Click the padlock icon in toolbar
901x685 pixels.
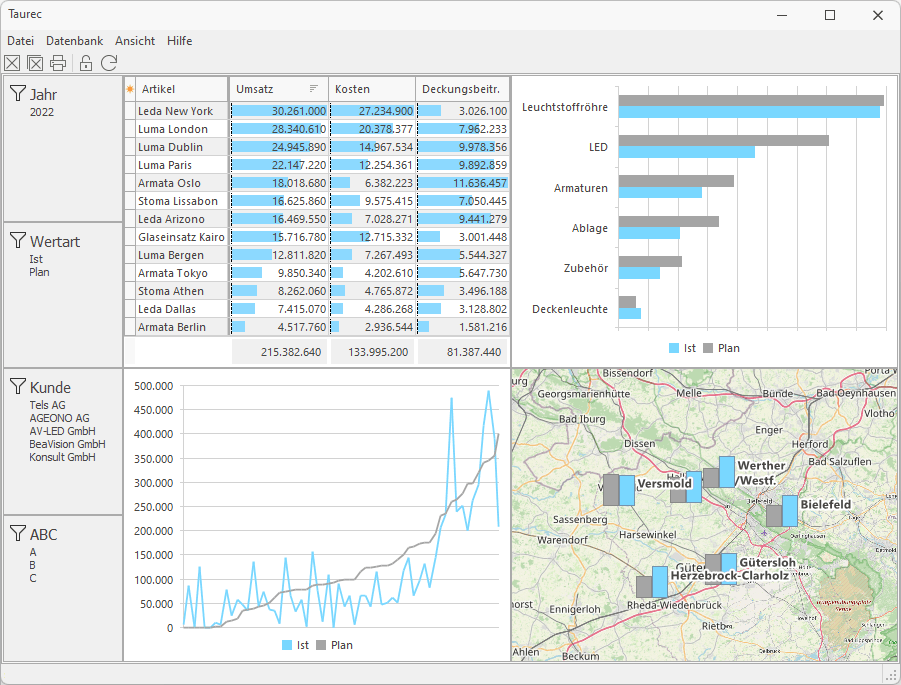pos(86,64)
